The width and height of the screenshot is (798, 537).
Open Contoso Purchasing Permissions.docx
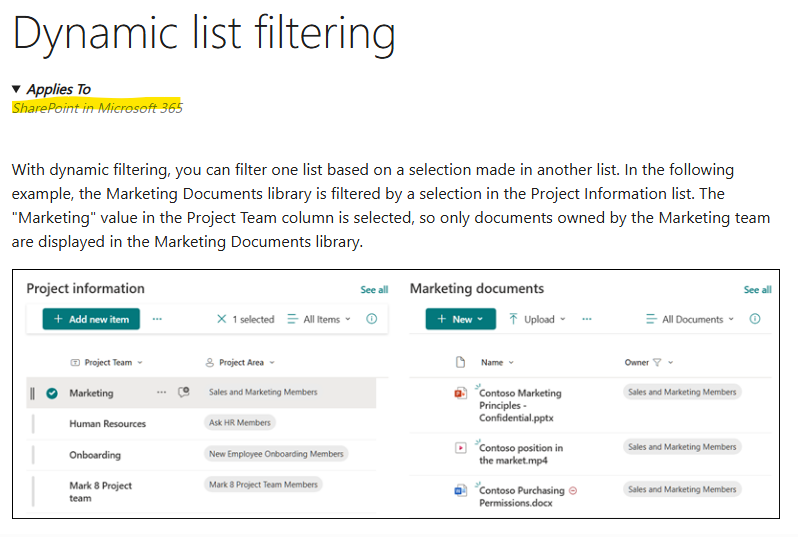pyautogui.click(x=522, y=497)
